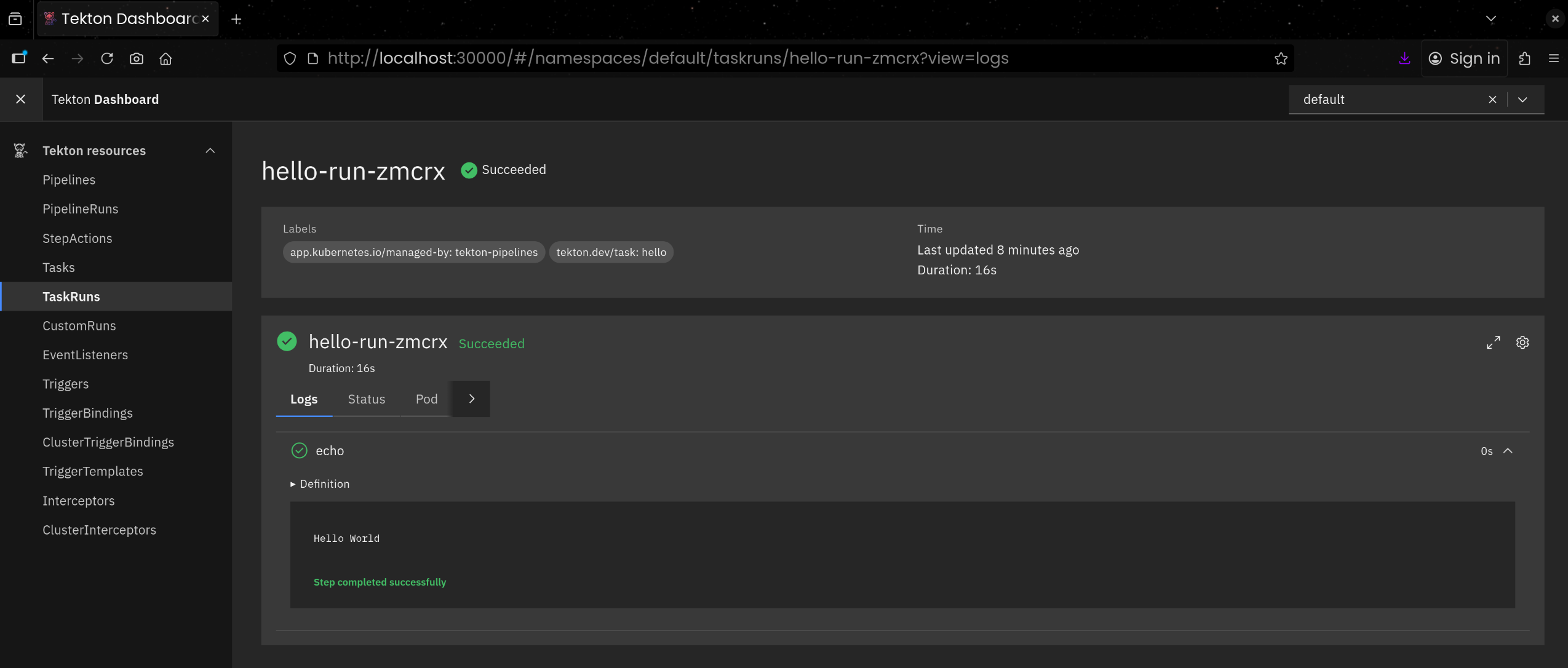Maximize the log view with expand icon
This screenshot has width=1568, height=668.
click(x=1493, y=343)
